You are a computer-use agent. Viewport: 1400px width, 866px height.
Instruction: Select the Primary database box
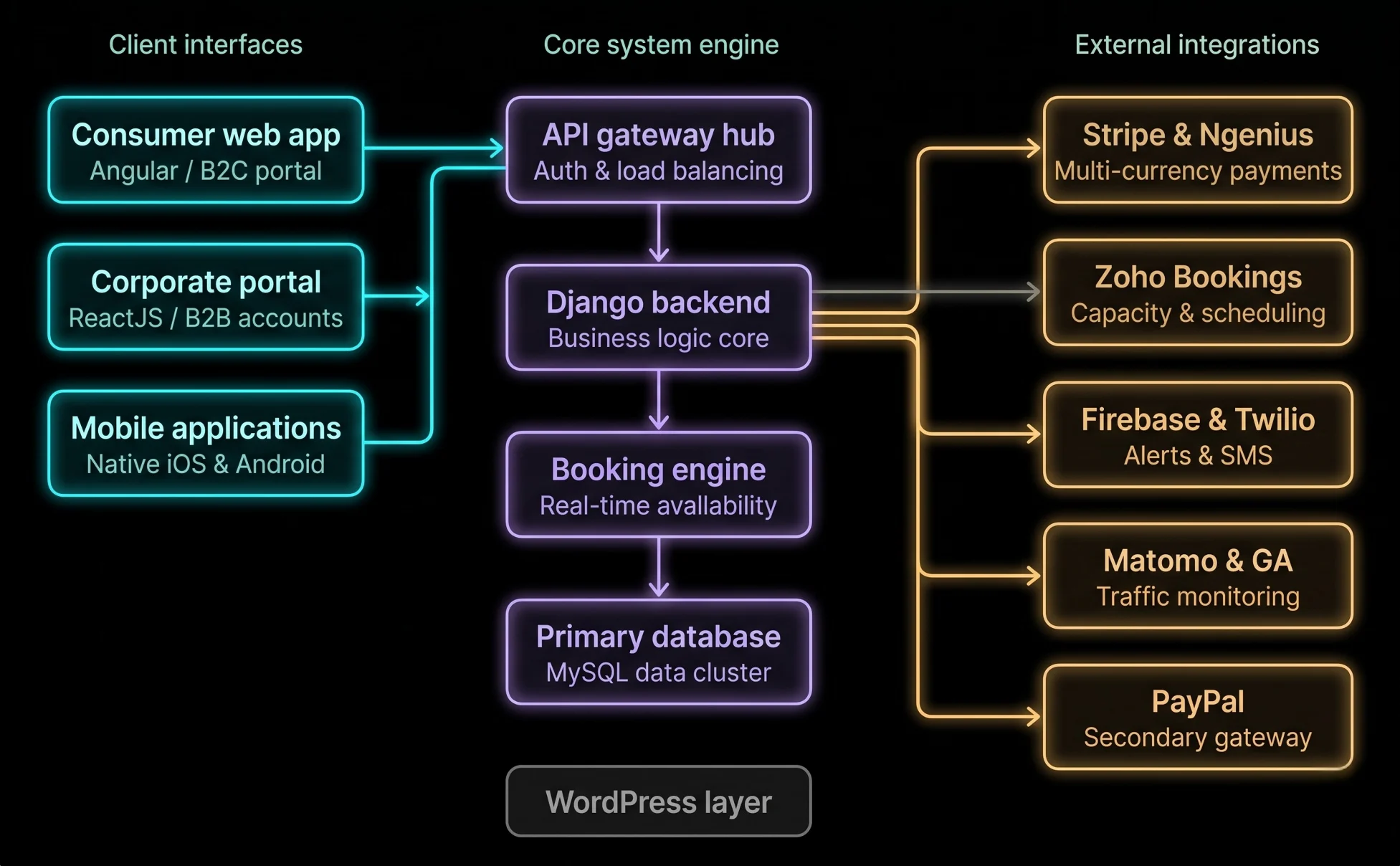(658, 652)
